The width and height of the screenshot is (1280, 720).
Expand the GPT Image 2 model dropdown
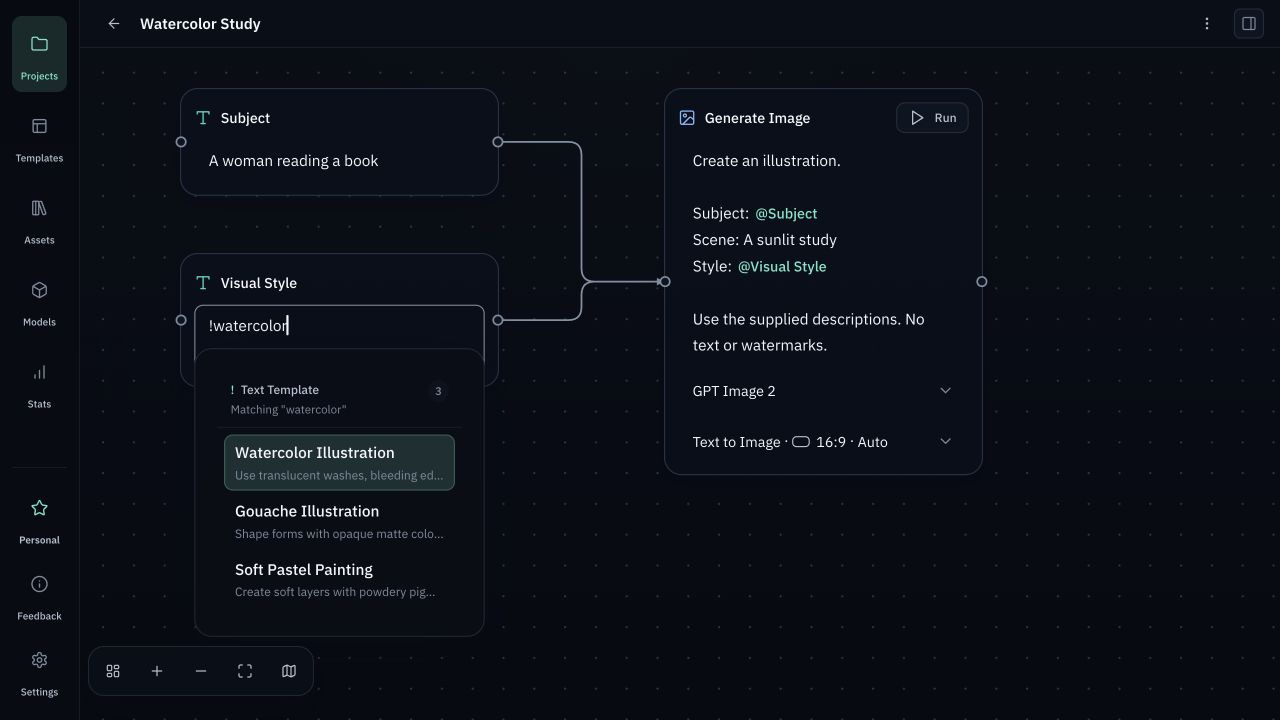(822, 391)
